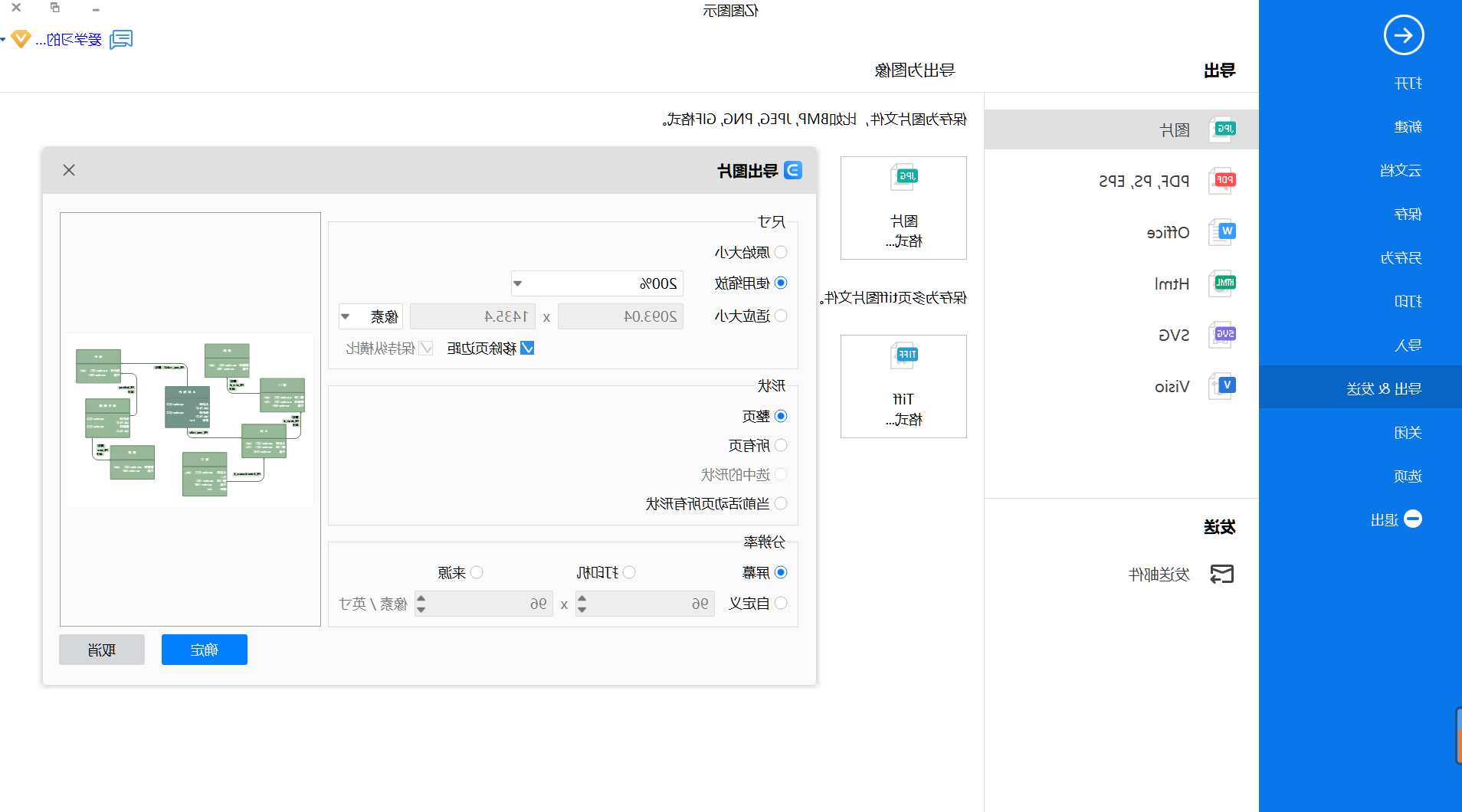Decrease the 96 value beside 像素/英寸

tap(421, 610)
